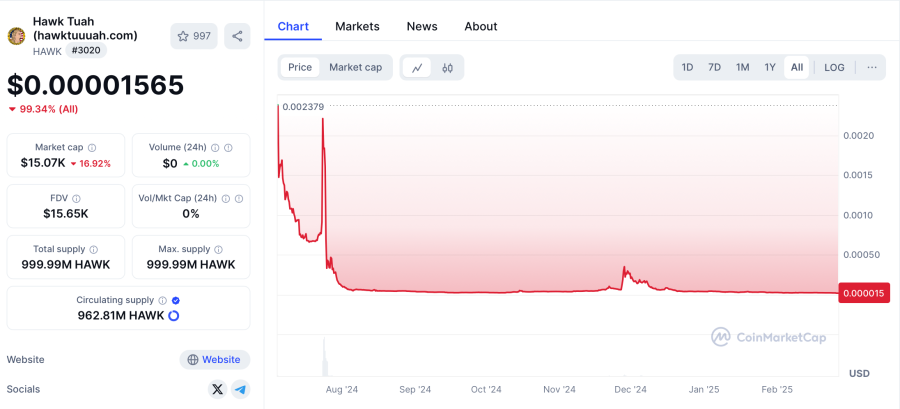Image resolution: width=900 pixels, height=409 pixels.
Task: Open the Chart tab
Action: tap(293, 26)
